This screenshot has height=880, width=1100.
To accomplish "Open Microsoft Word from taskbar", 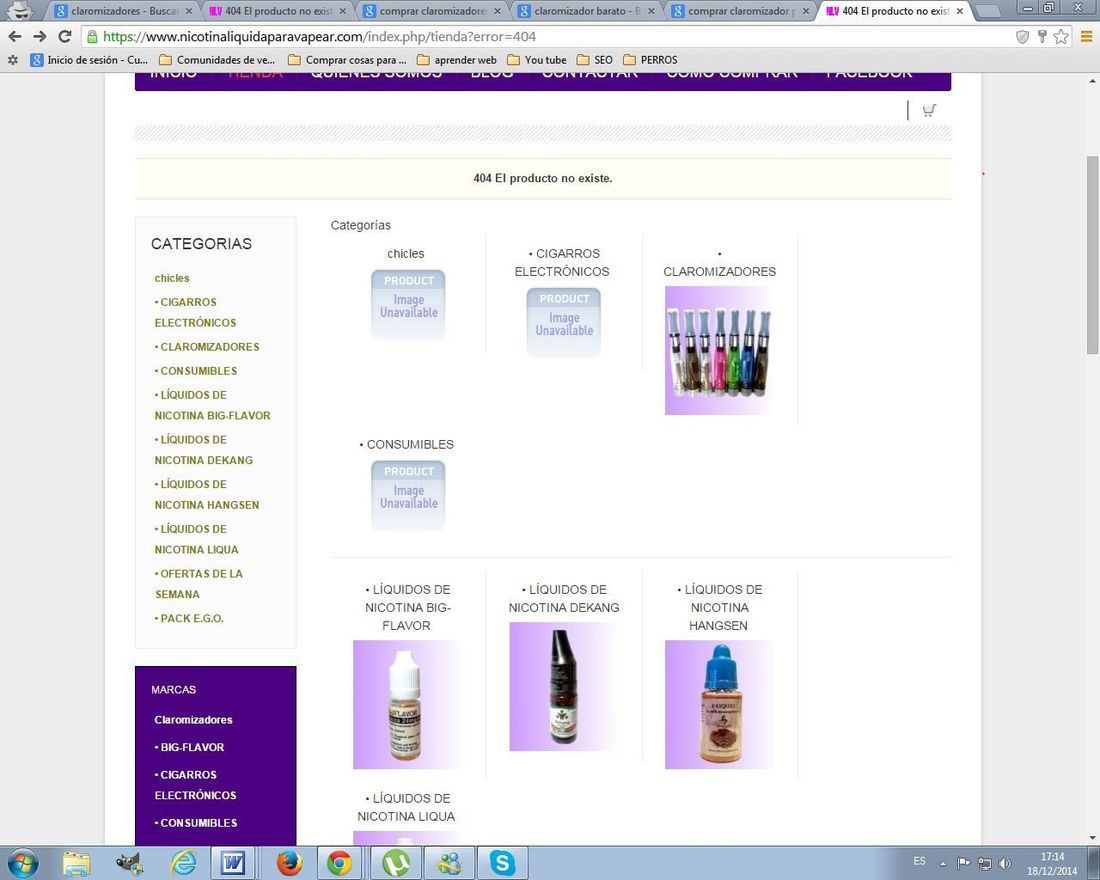I will (x=233, y=863).
